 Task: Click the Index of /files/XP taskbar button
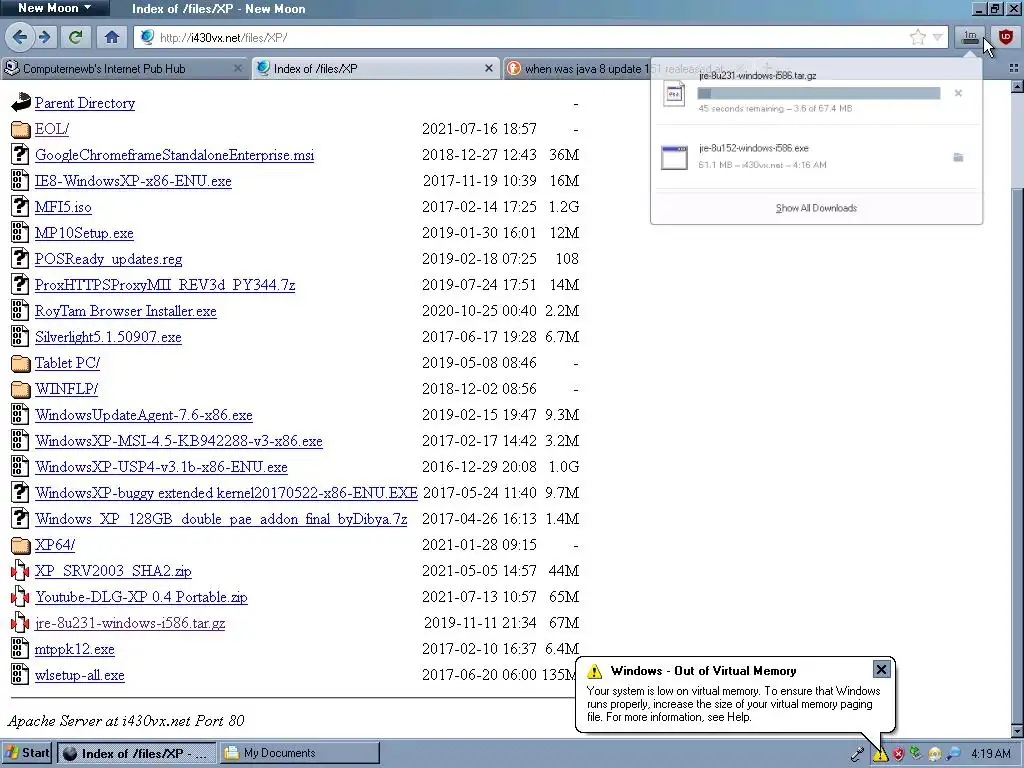point(137,753)
